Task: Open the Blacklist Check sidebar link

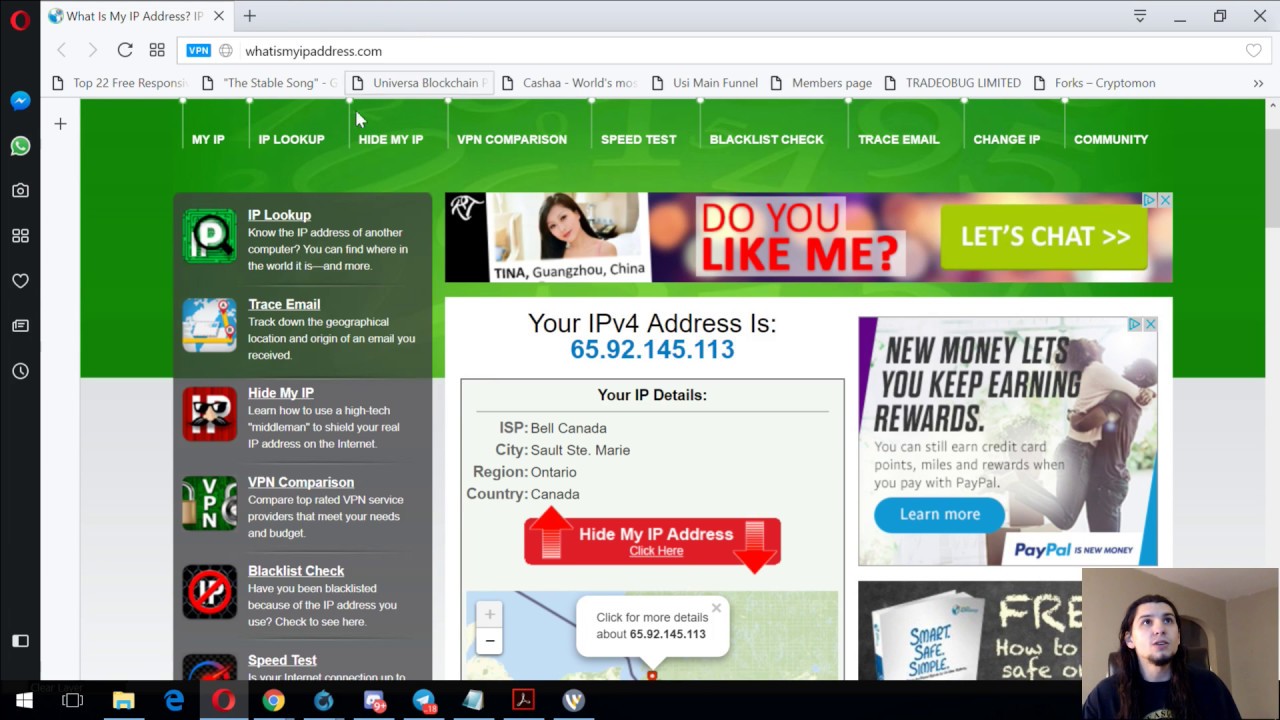Action: point(296,571)
